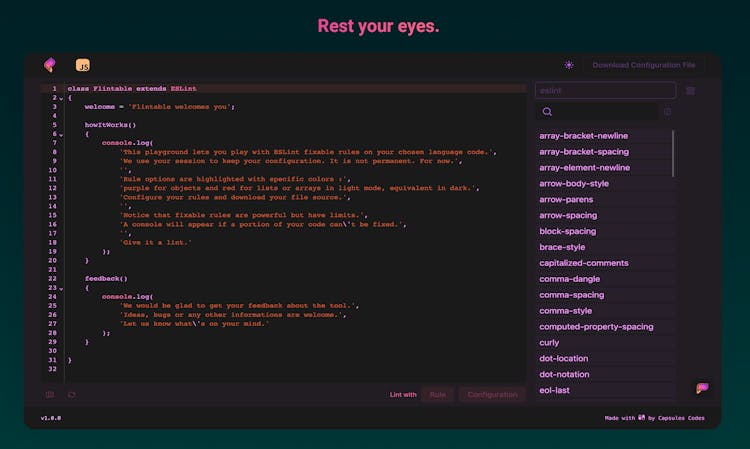
Task: Collapse the feedback fold arrow at line 23
Action: pos(60,288)
